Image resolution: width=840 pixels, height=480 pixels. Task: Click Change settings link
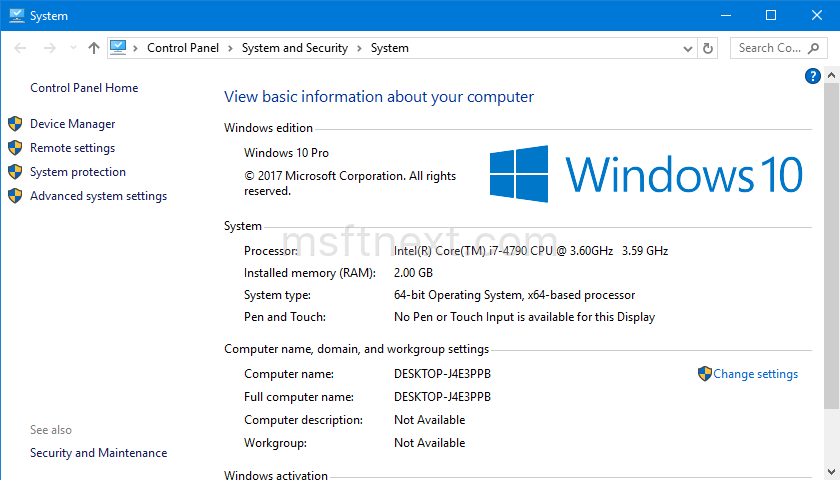755,374
